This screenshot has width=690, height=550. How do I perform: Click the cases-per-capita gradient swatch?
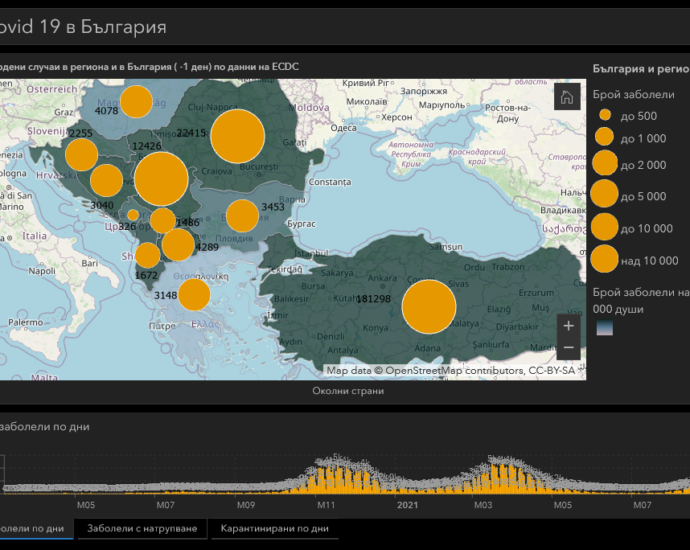[x=605, y=328]
